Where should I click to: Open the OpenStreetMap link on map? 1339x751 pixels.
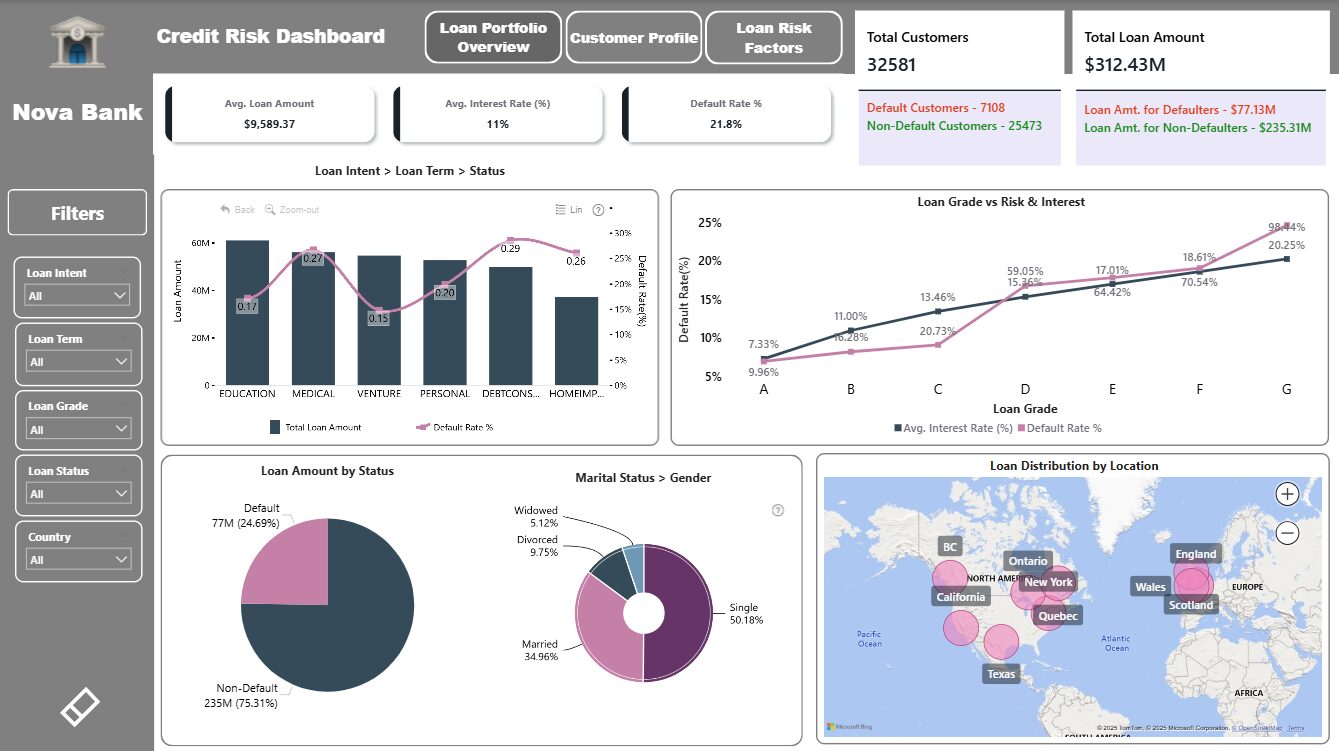[x=1258, y=728]
